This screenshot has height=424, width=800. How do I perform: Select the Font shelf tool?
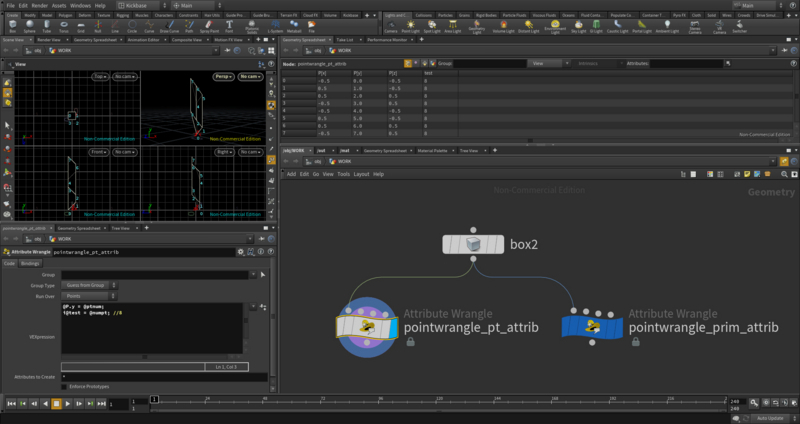[x=229, y=26]
